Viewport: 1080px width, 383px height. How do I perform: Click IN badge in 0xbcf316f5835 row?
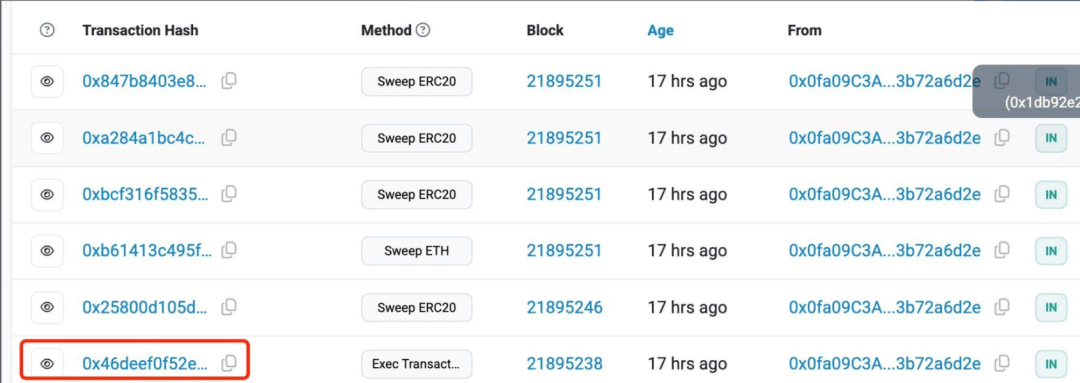(1051, 194)
